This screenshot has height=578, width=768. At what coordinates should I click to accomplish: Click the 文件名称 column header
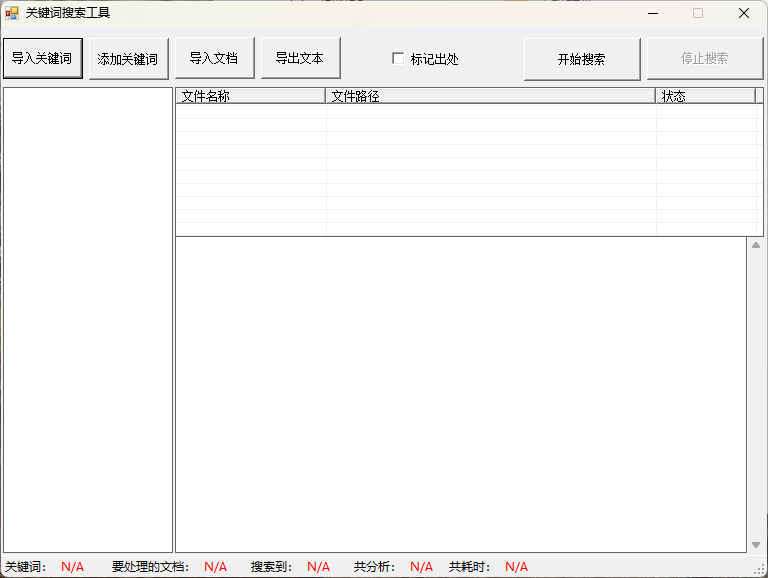pyautogui.click(x=250, y=96)
